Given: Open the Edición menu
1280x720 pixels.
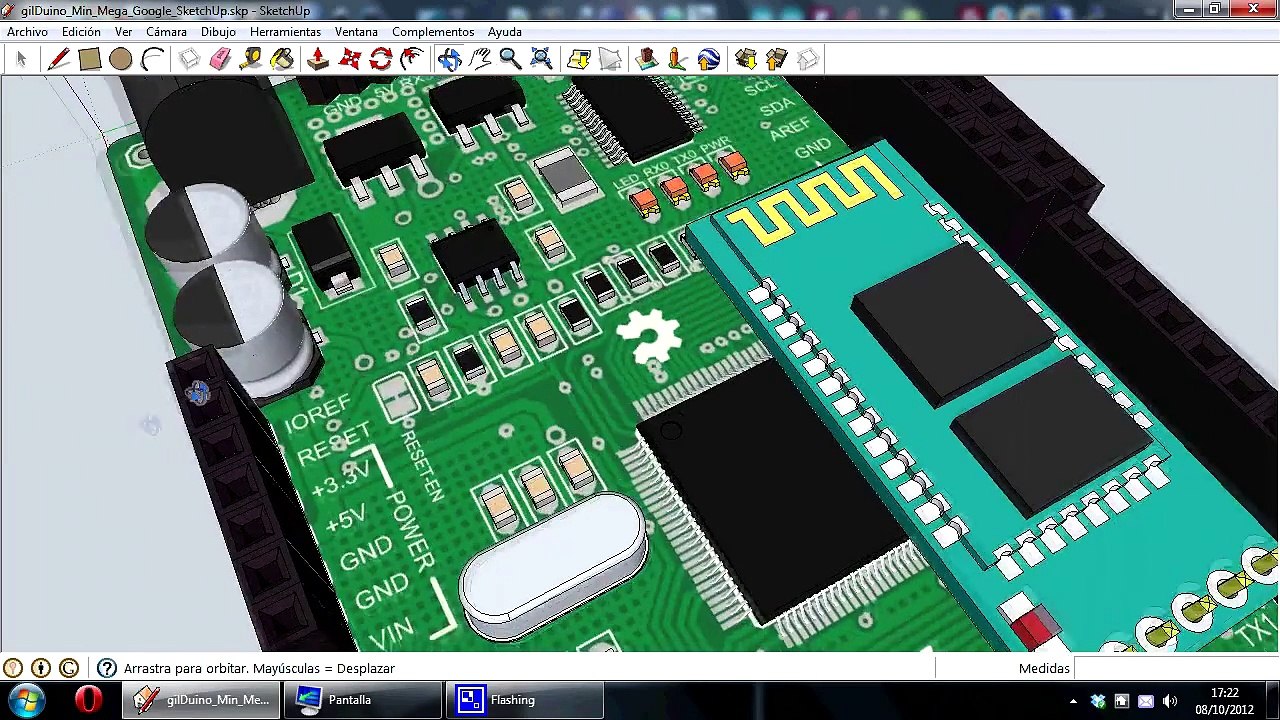Looking at the screenshot, I should click(x=81, y=32).
